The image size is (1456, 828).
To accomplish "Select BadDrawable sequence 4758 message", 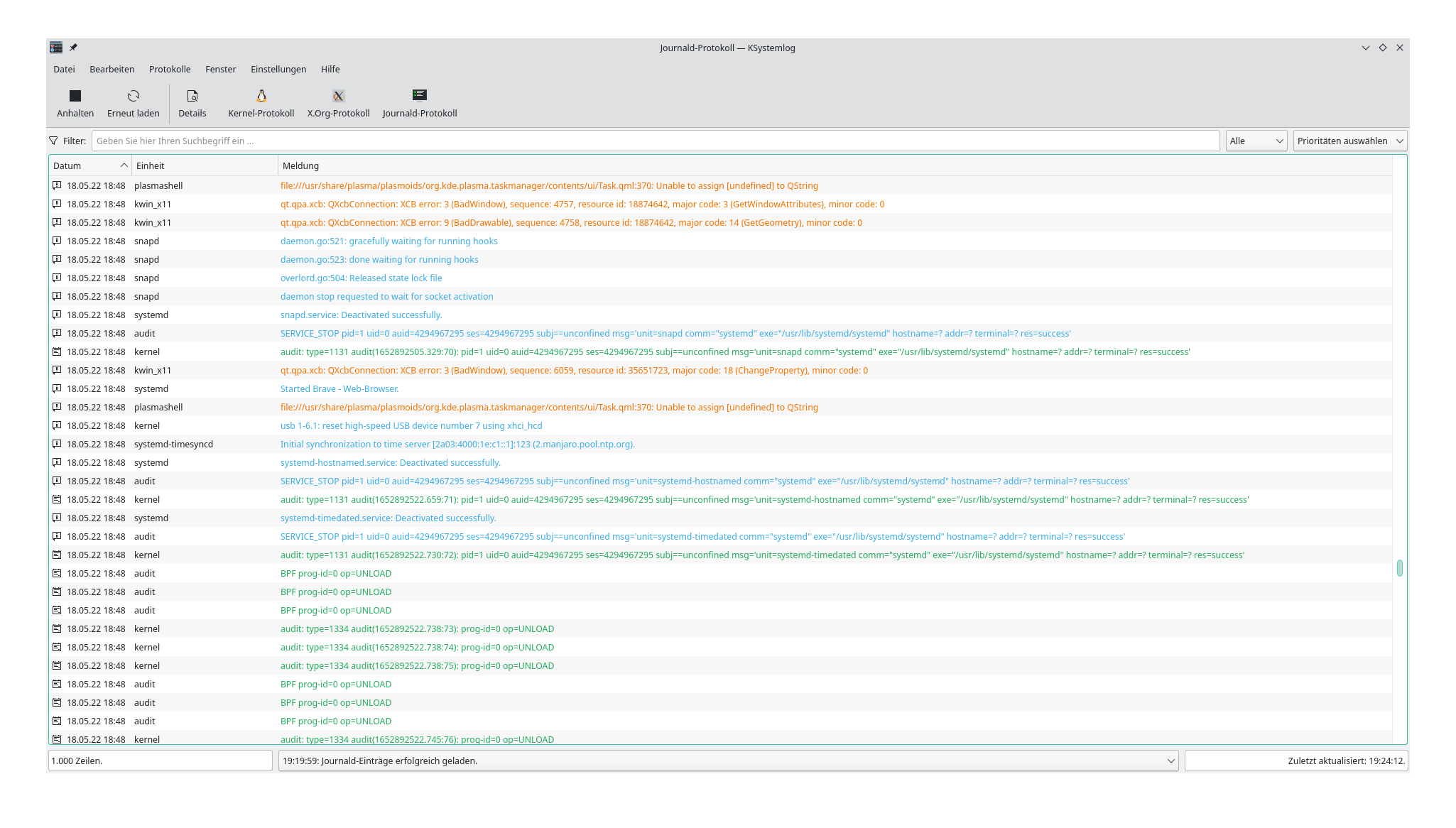I will [571, 222].
